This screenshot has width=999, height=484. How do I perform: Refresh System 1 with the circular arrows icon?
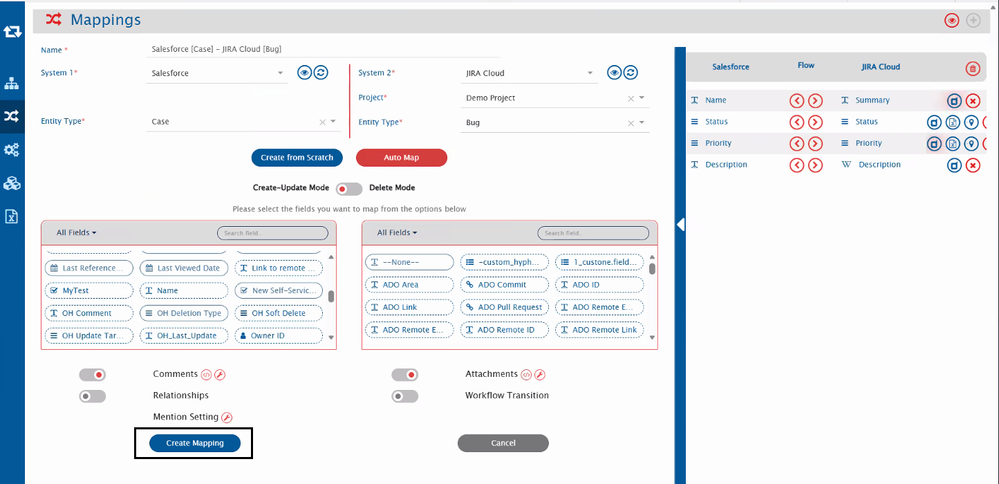click(320, 73)
